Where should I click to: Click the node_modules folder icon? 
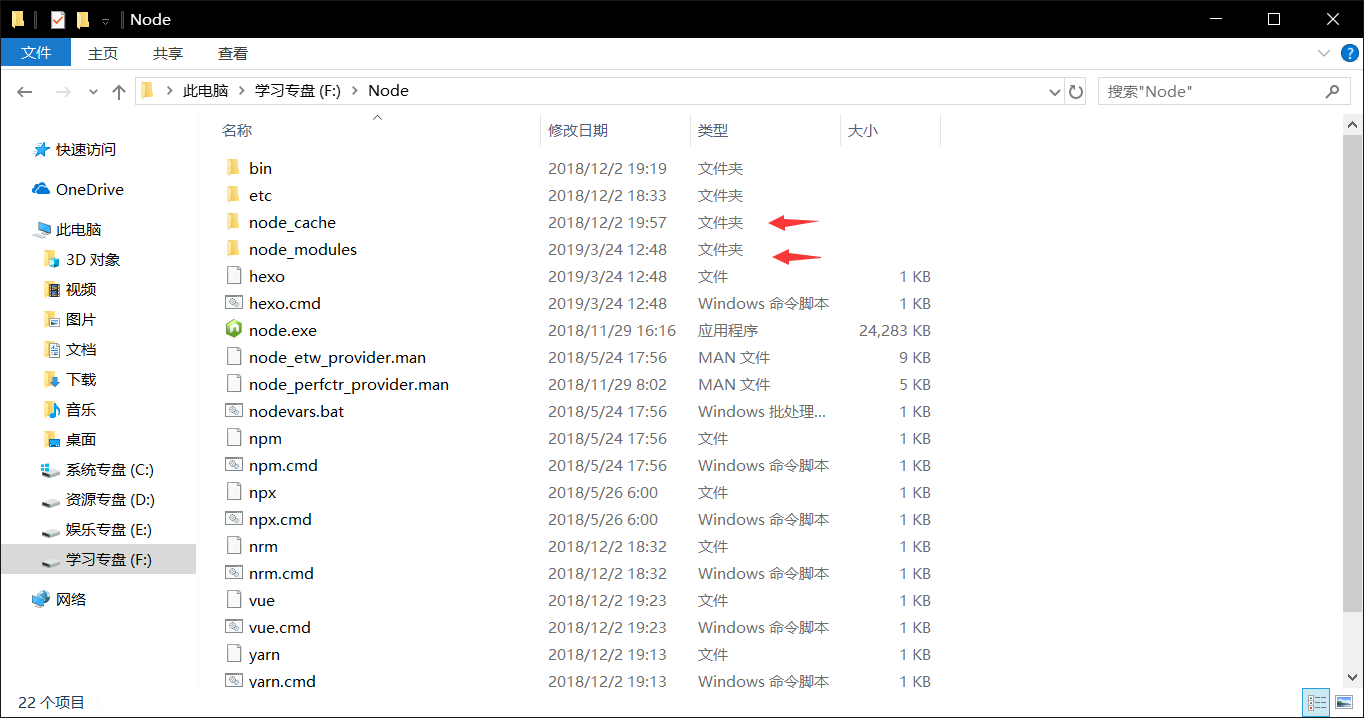coord(233,249)
